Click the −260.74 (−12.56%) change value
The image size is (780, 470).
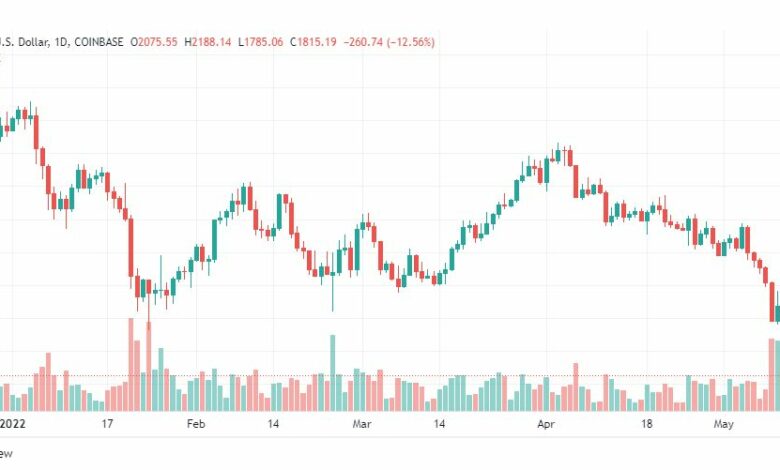pyautogui.click(x=389, y=42)
